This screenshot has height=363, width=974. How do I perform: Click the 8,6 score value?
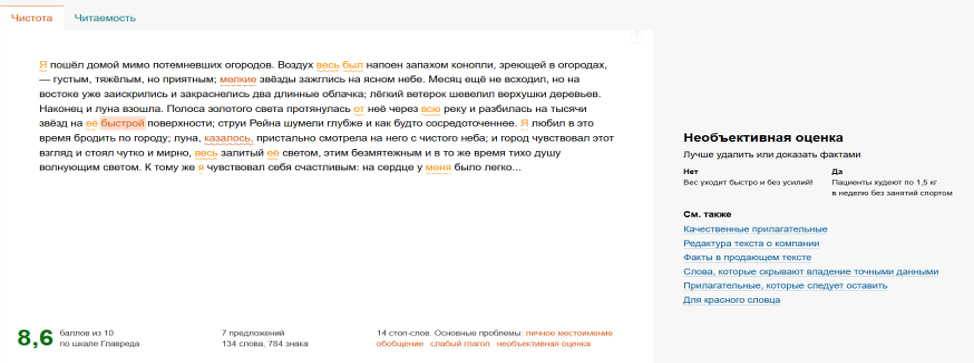click(x=35, y=338)
